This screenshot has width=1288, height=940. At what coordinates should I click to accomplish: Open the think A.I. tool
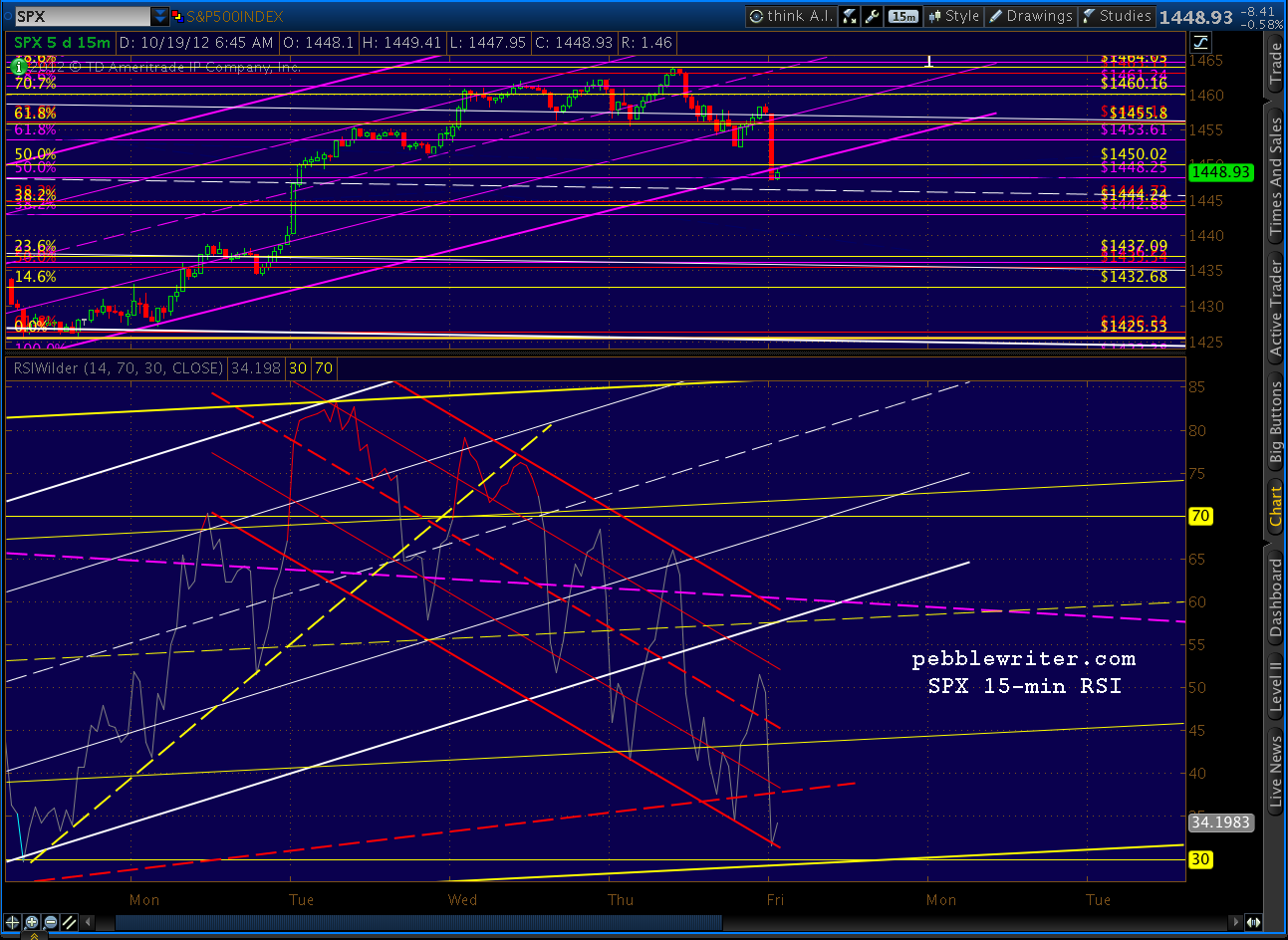coord(790,16)
